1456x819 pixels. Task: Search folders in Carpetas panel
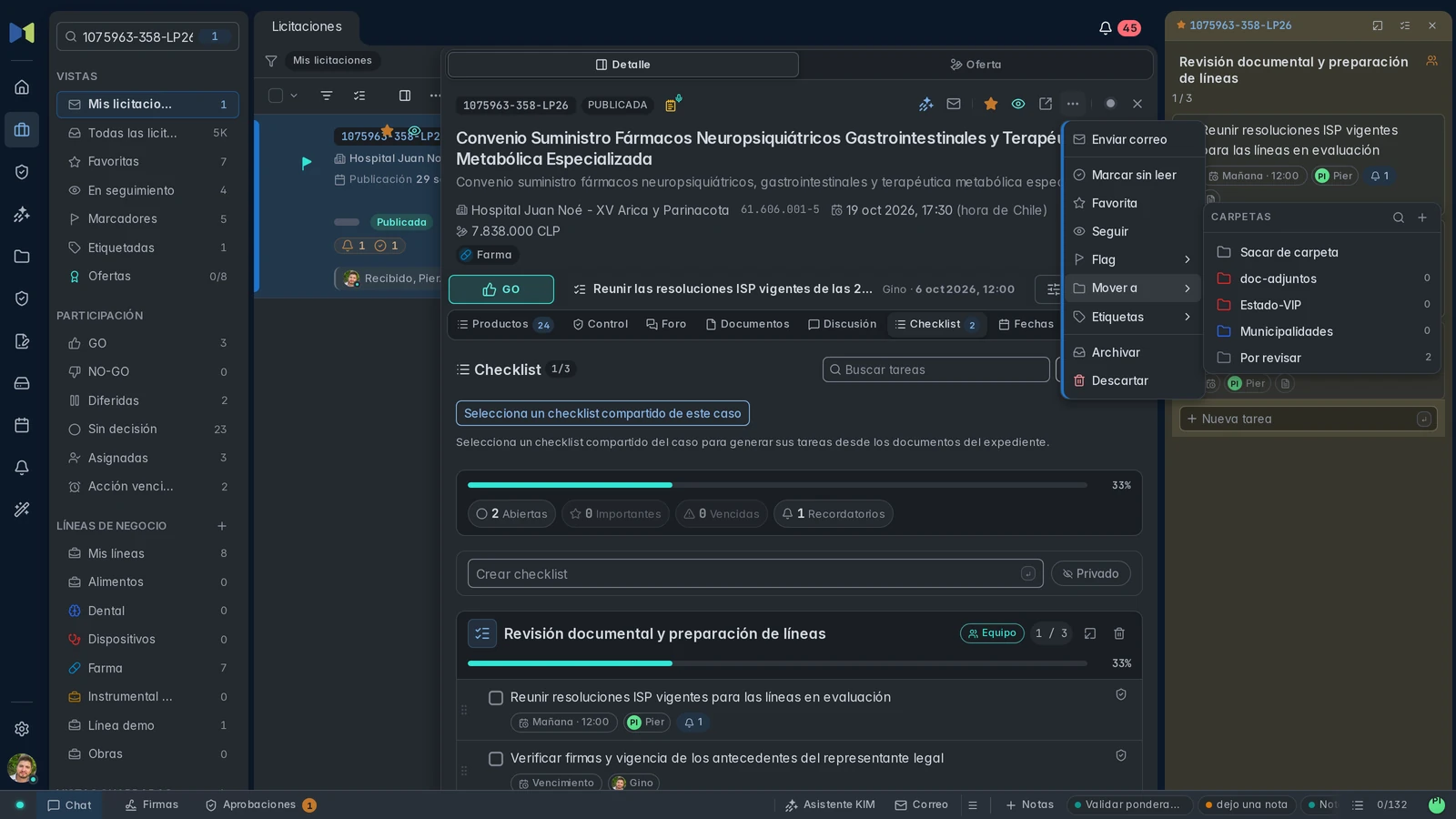(1399, 217)
